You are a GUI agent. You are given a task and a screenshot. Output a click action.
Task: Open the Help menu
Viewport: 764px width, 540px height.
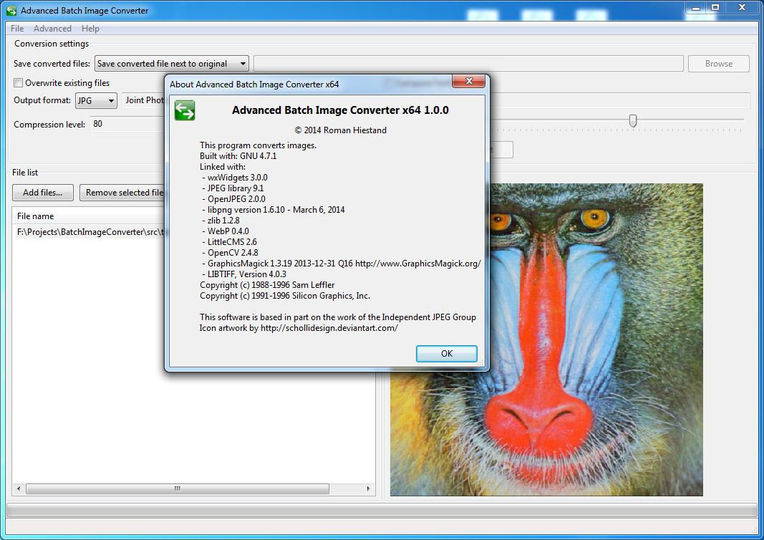pyautogui.click(x=90, y=29)
